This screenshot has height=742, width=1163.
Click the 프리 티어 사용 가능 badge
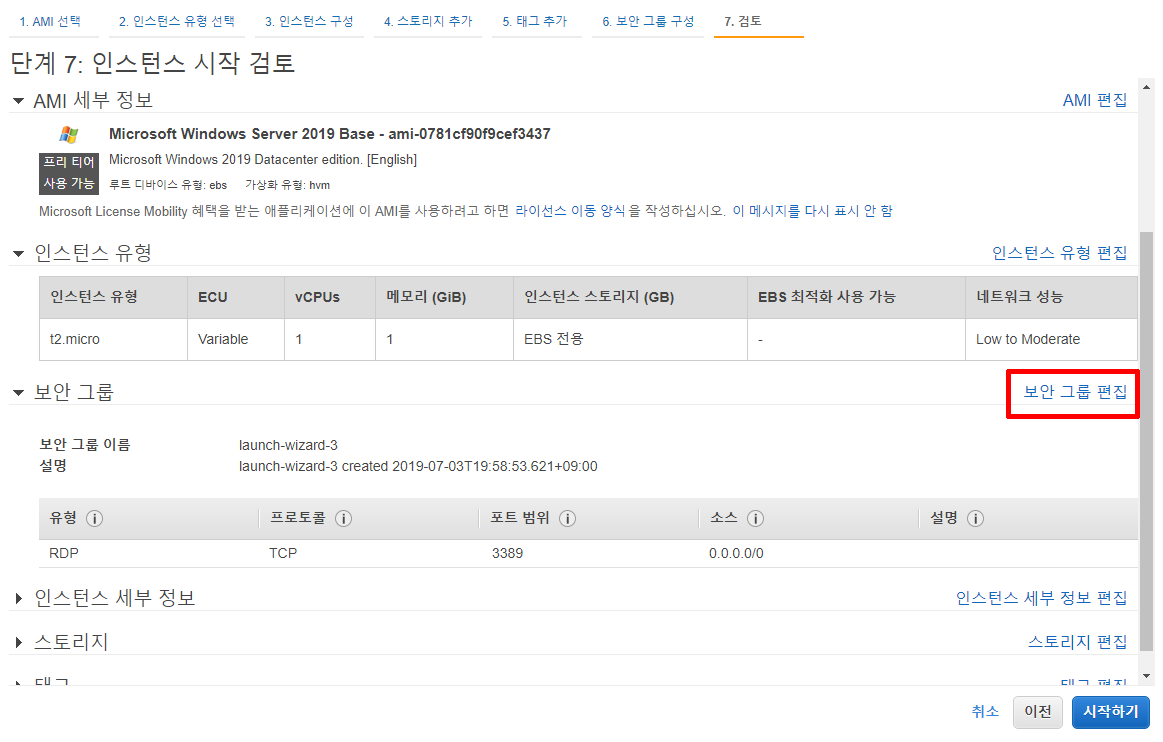[x=69, y=173]
